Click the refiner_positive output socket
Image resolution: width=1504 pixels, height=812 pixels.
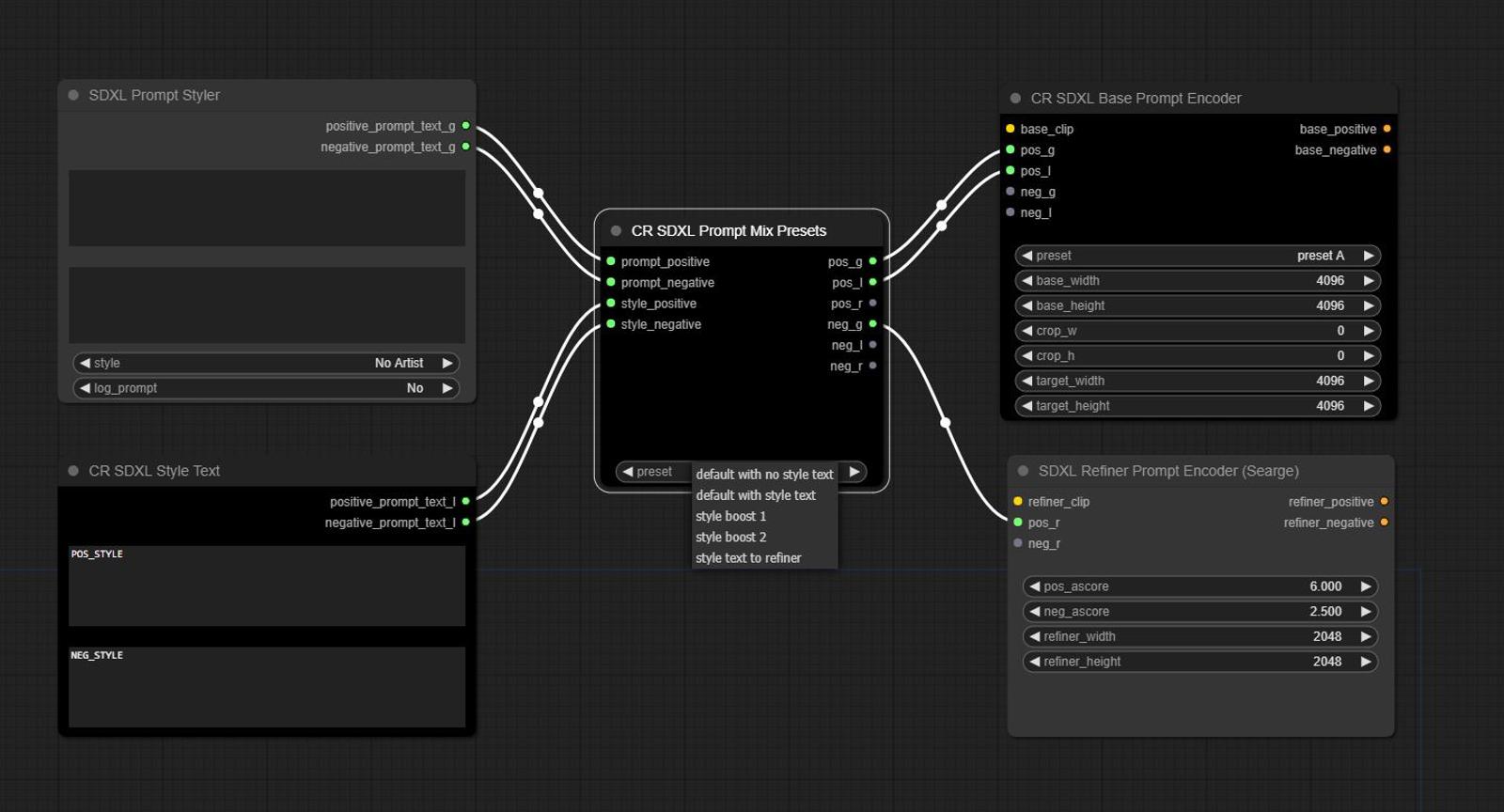(1384, 502)
